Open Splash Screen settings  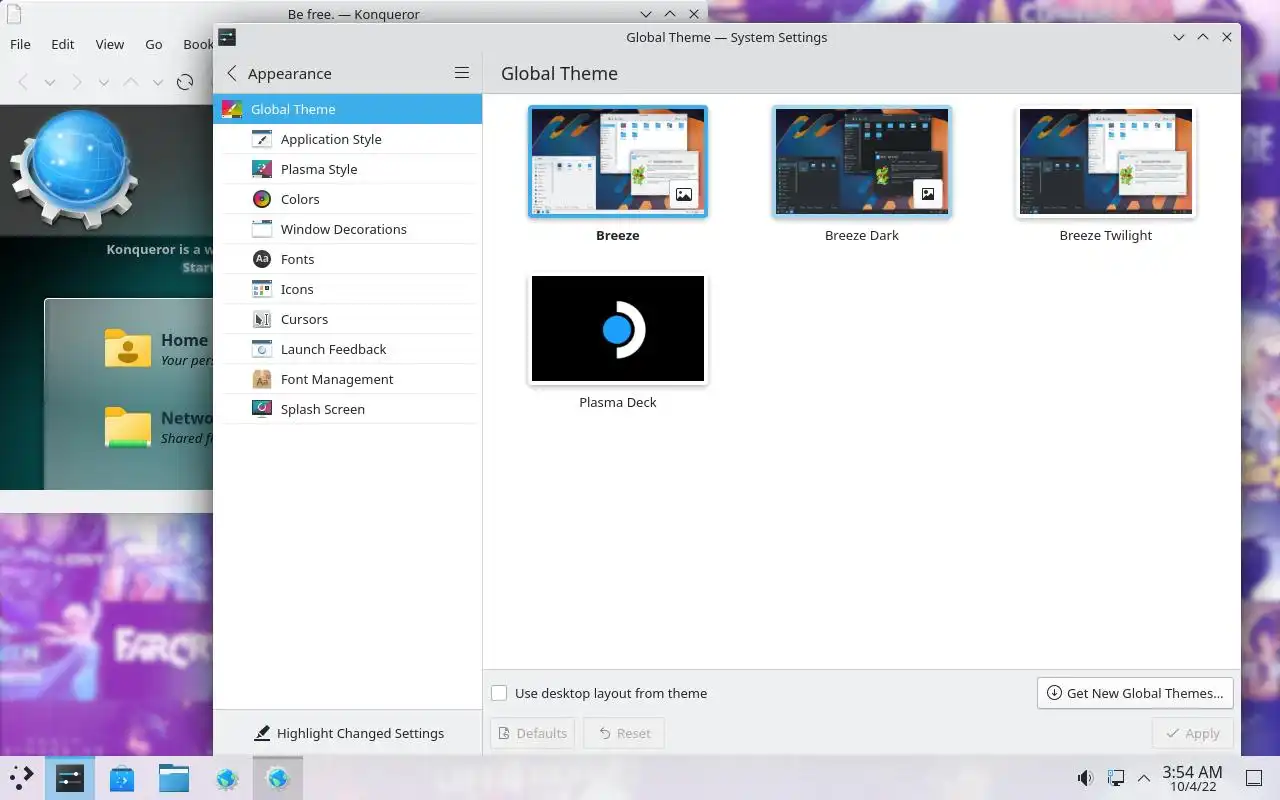pos(347,409)
